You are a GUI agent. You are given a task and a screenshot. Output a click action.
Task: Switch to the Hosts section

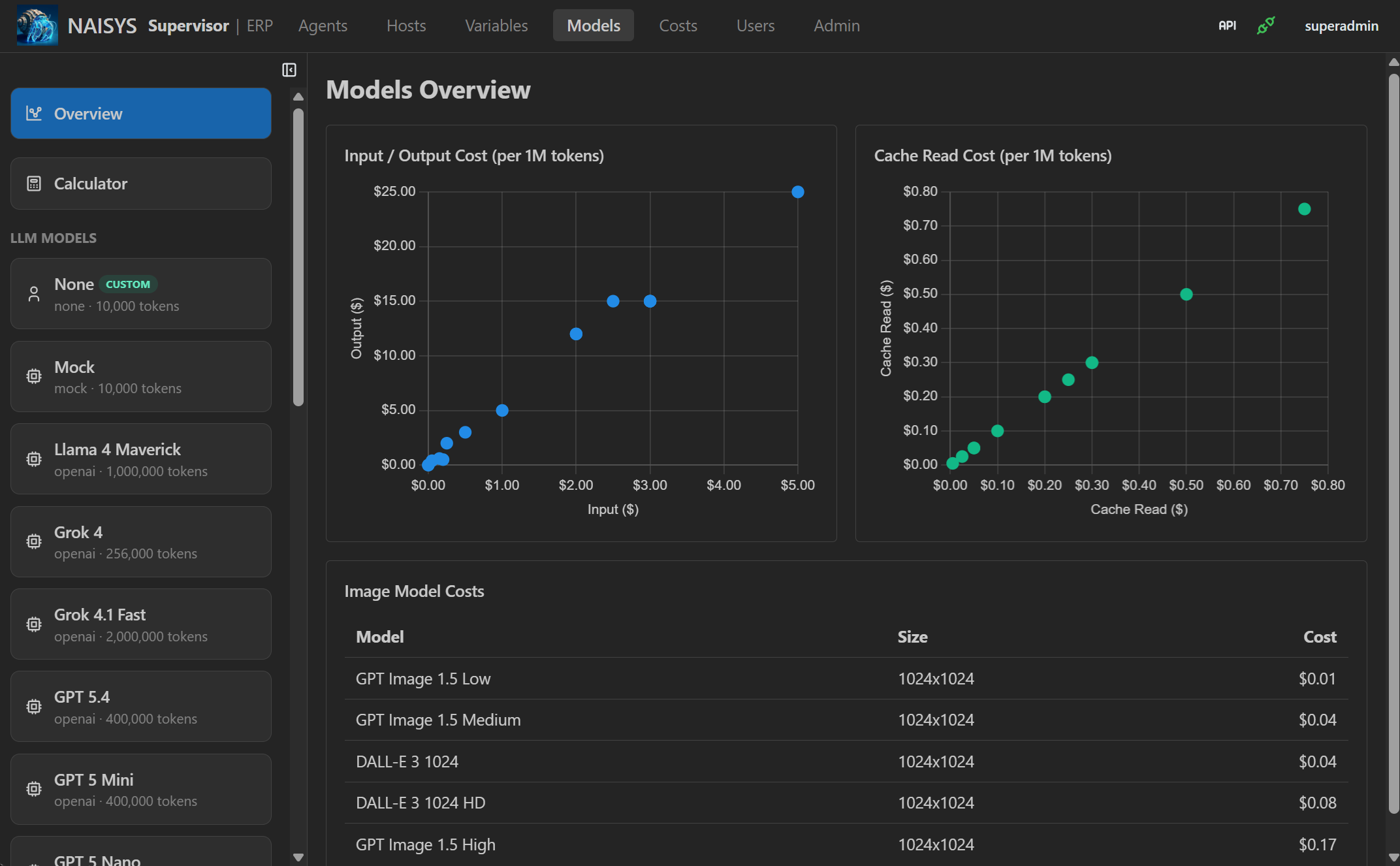pos(406,25)
